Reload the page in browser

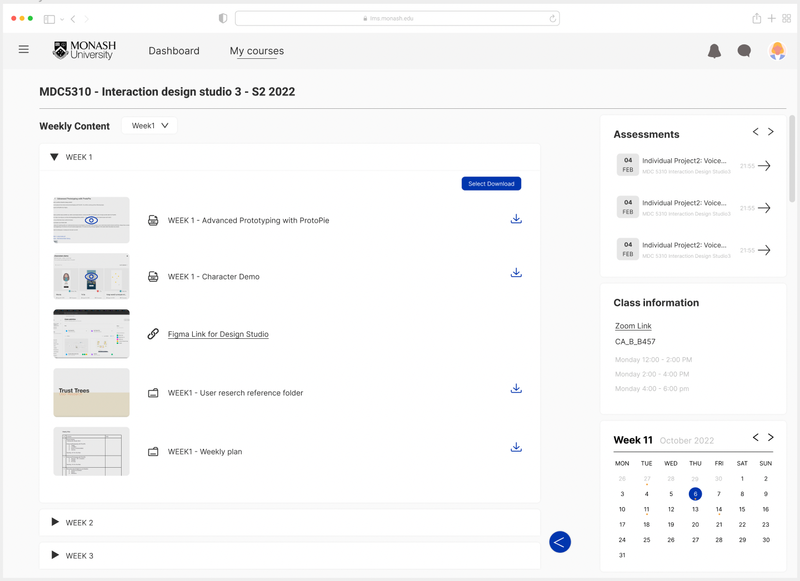coord(553,18)
